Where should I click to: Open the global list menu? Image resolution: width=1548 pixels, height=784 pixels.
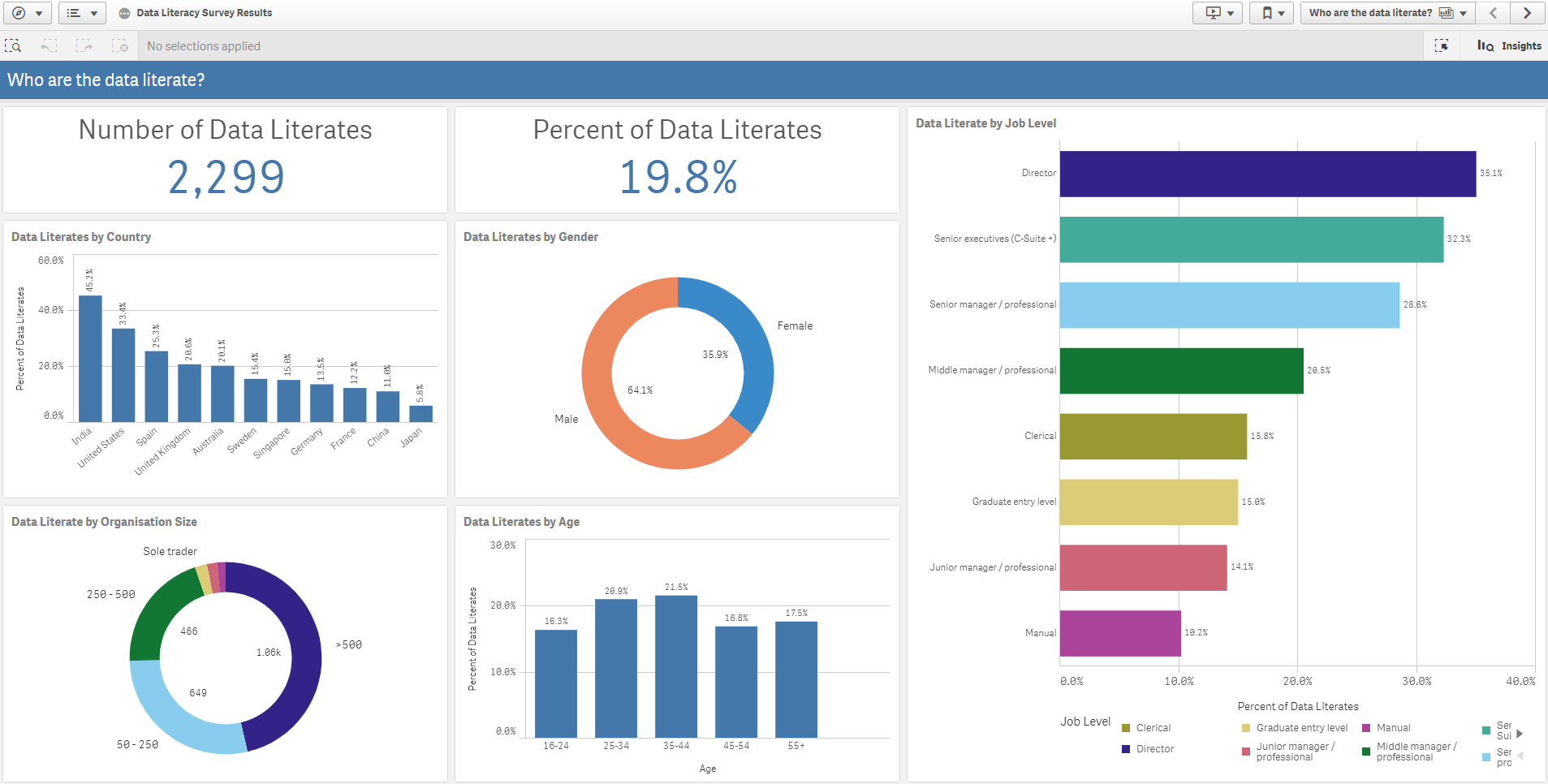(82, 13)
